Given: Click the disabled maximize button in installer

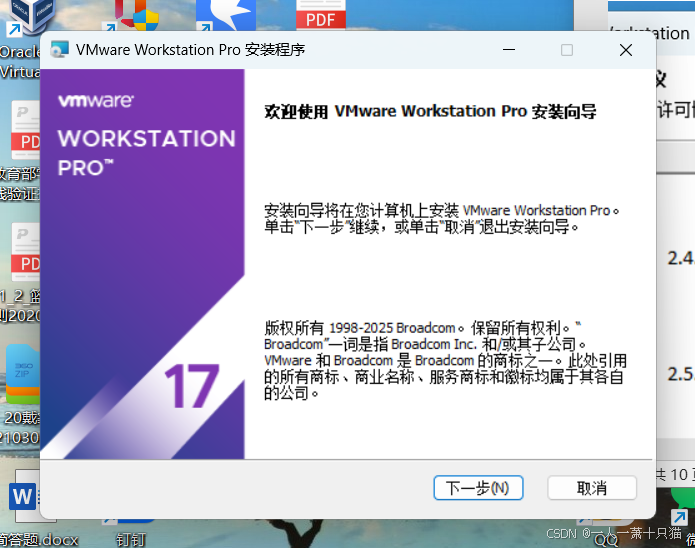Looking at the screenshot, I should (x=567, y=50).
